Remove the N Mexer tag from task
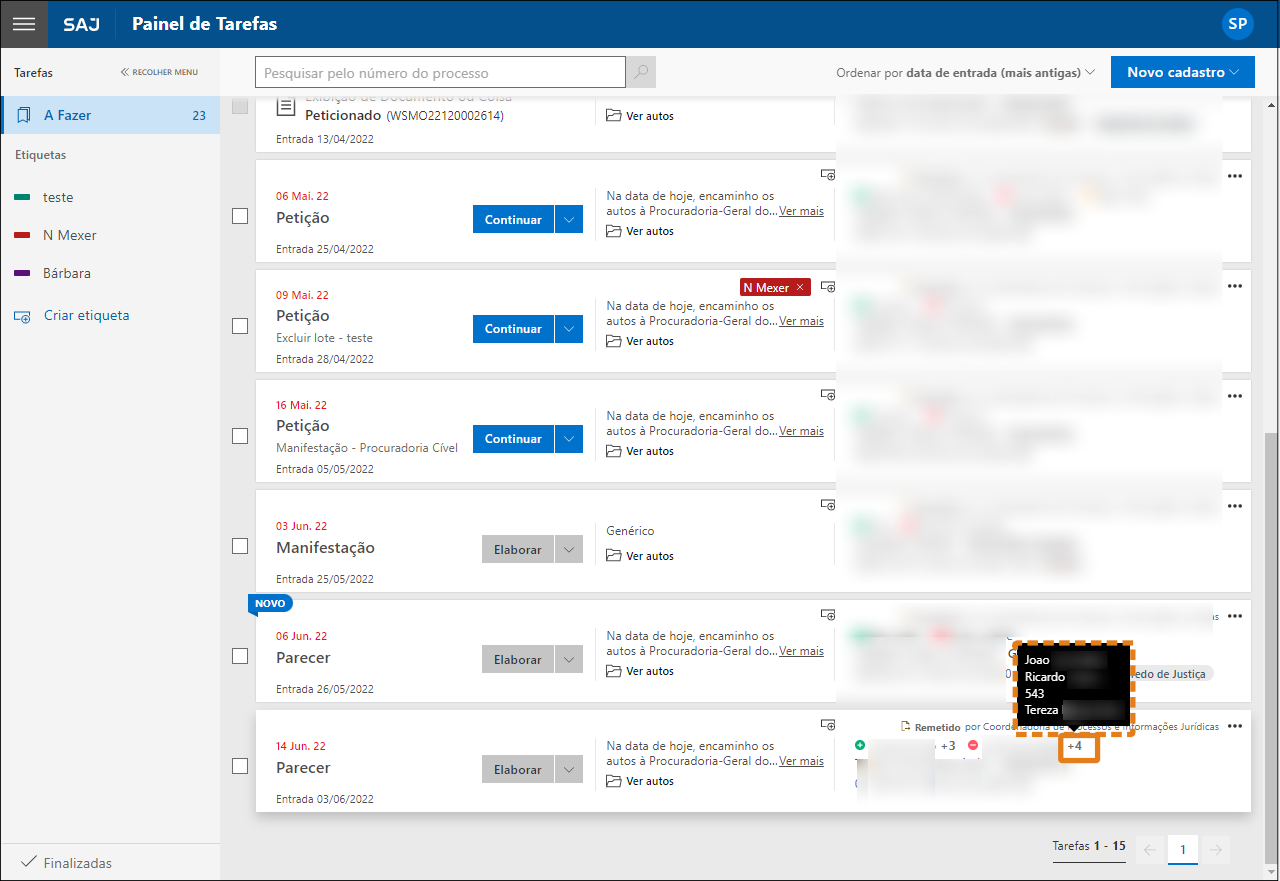 pyautogui.click(x=799, y=288)
